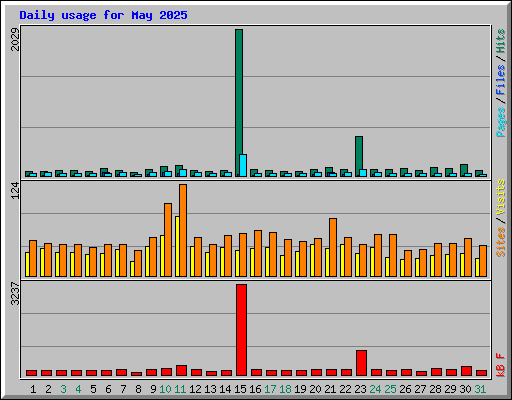Click day label 30 on x-axis
This screenshot has height=400, width=512.
465,389
